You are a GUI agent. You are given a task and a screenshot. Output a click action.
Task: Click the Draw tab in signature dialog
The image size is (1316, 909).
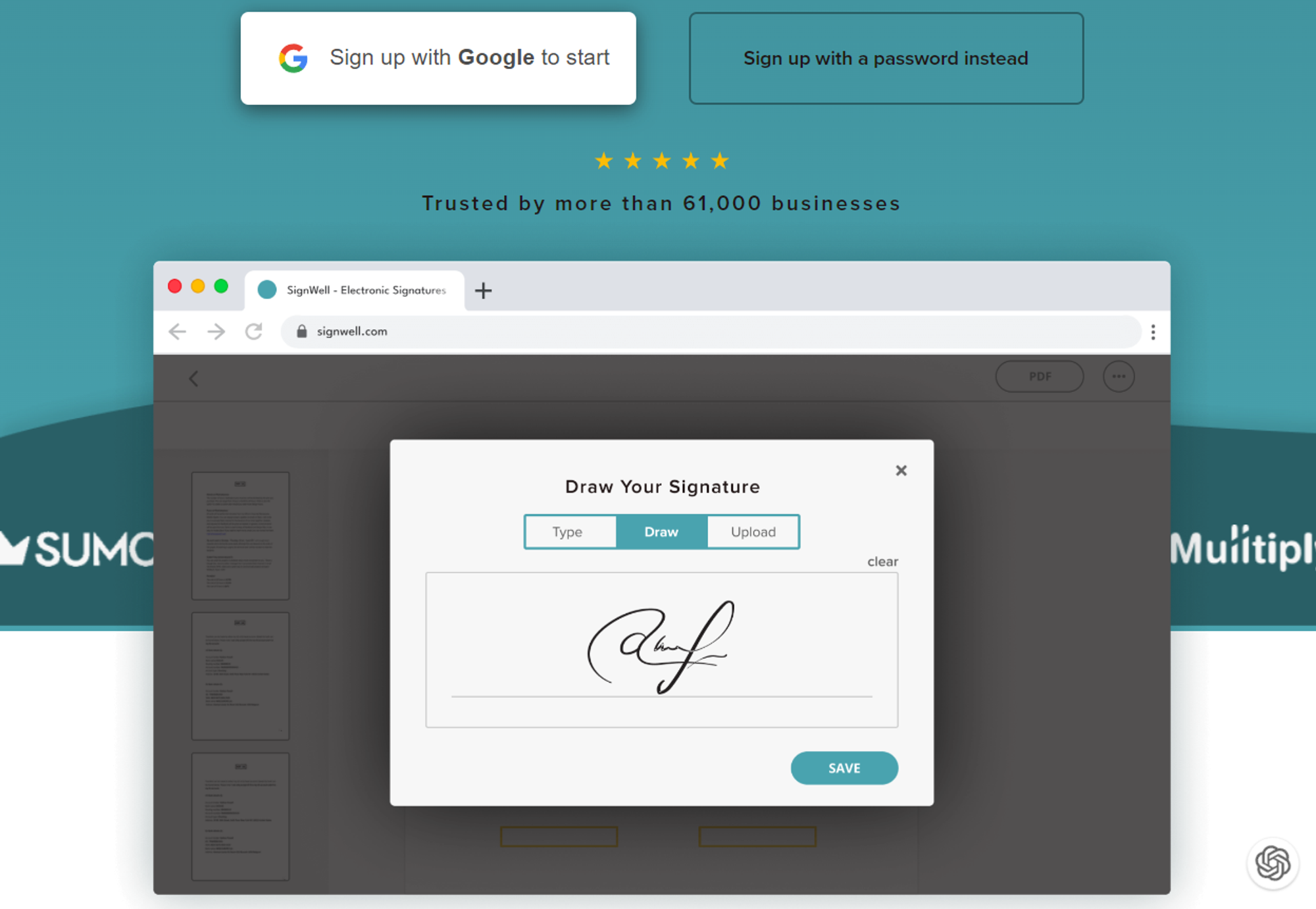pyautogui.click(x=660, y=531)
